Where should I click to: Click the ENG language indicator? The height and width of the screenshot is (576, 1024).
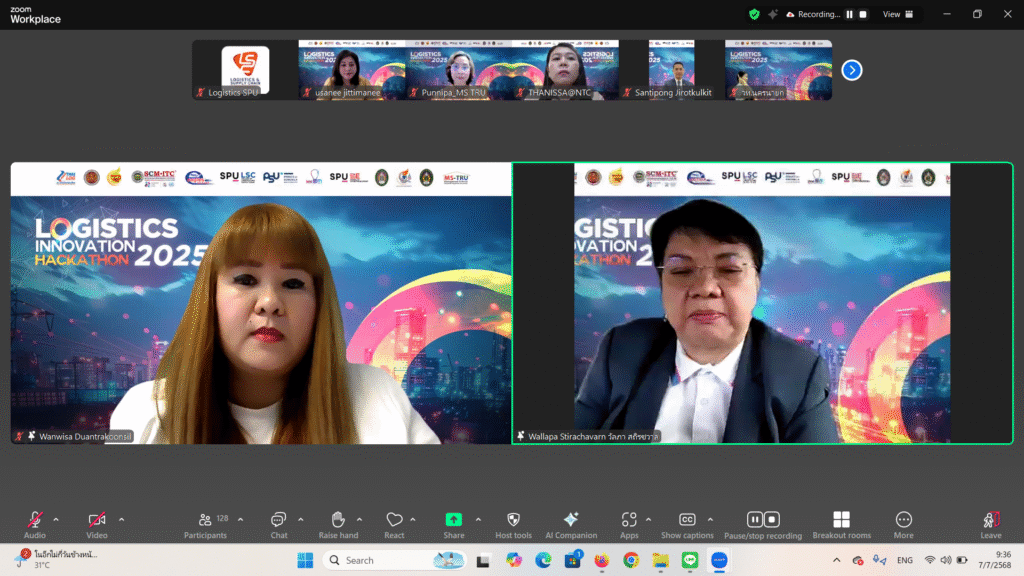(904, 560)
